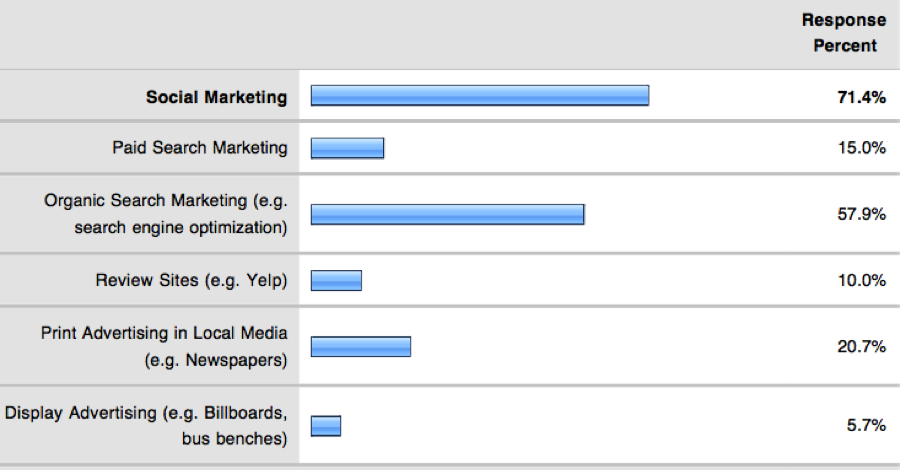Select the 5.7% response value
Image resolution: width=900 pixels, height=471 pixels.
(x=866, y=425)
